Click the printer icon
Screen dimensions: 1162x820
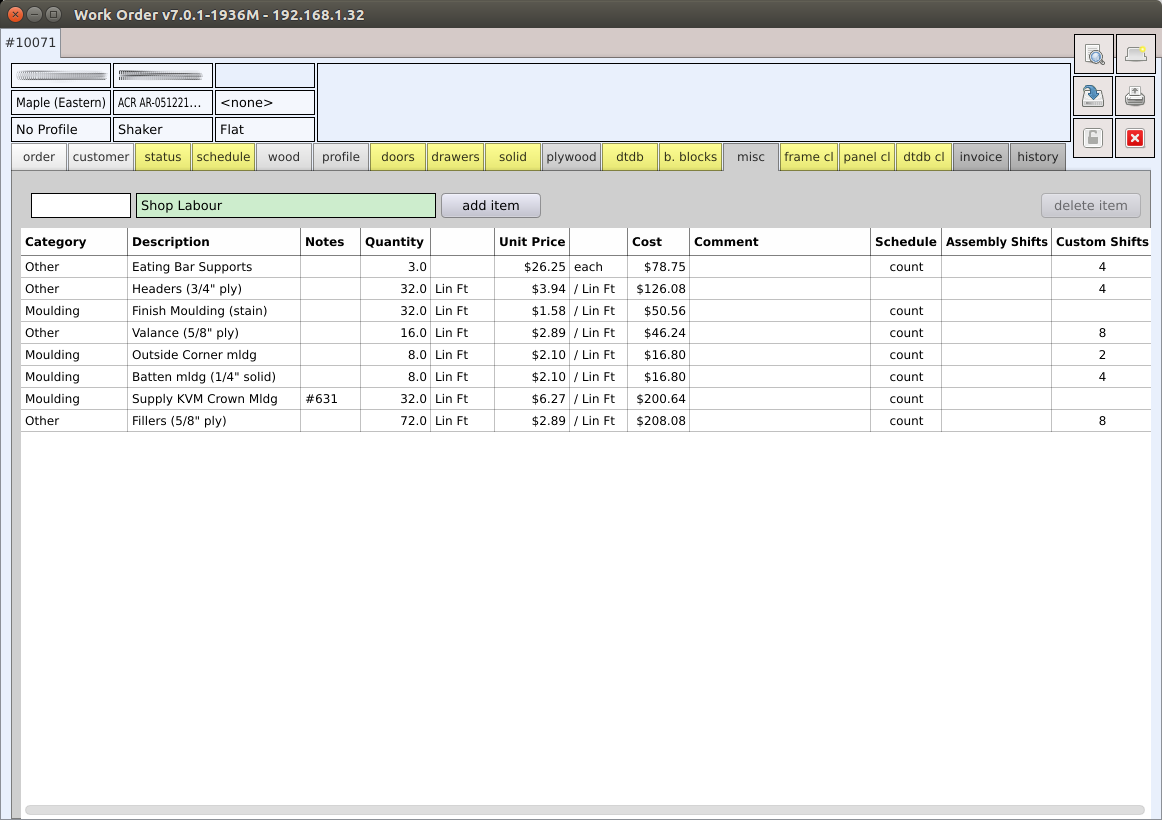tap(1135, 96)
